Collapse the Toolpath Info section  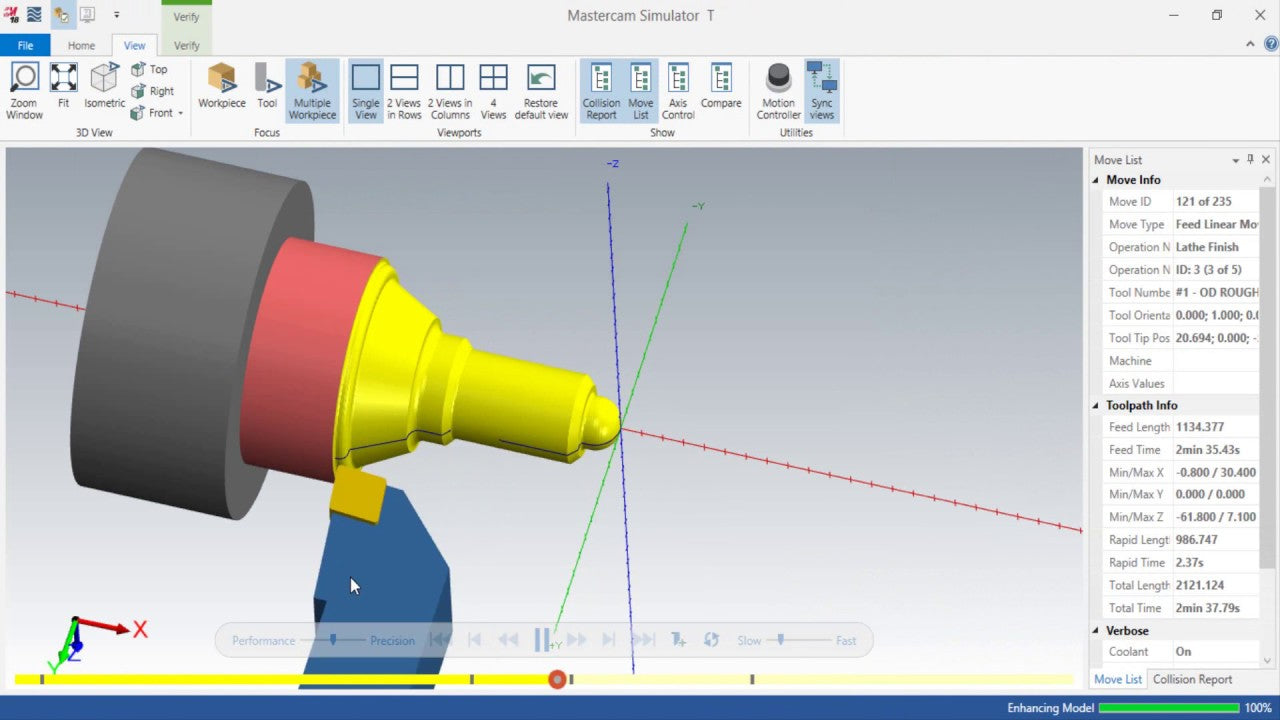1096,405
